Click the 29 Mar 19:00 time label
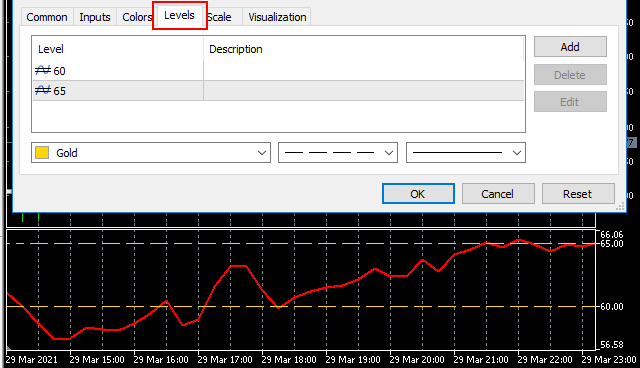640x368 pixels. 353,360
